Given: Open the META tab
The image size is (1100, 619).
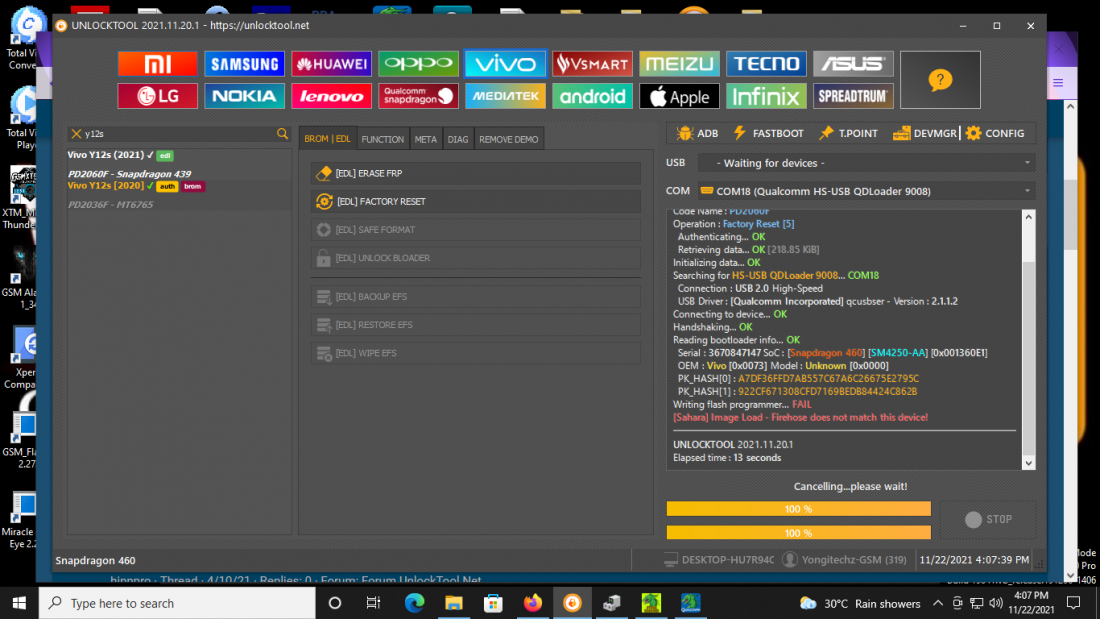Looking at the screenshot, I should tap(425, 139).
